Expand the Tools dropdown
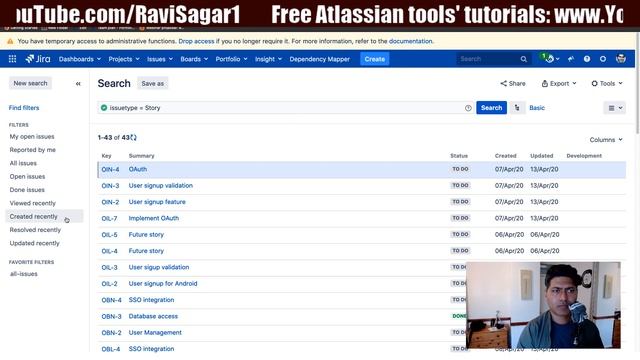The height and width of the screenshot is (360, 640). click(x=607, y=84)
